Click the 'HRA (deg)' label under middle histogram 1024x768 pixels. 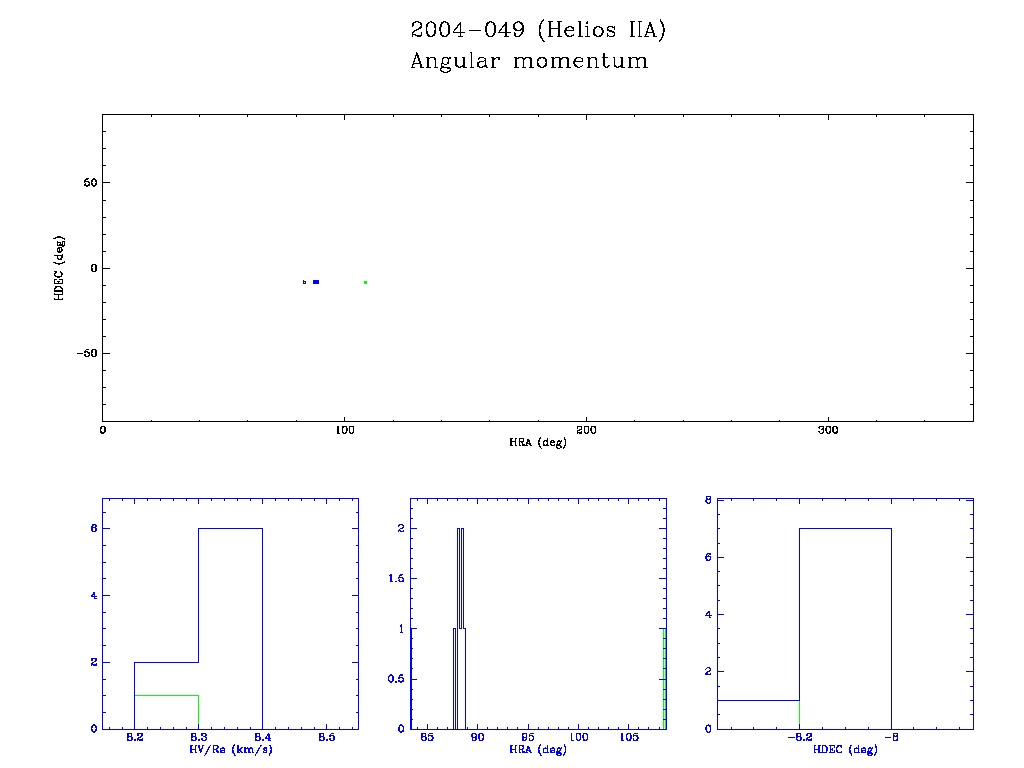click(538, 749)
